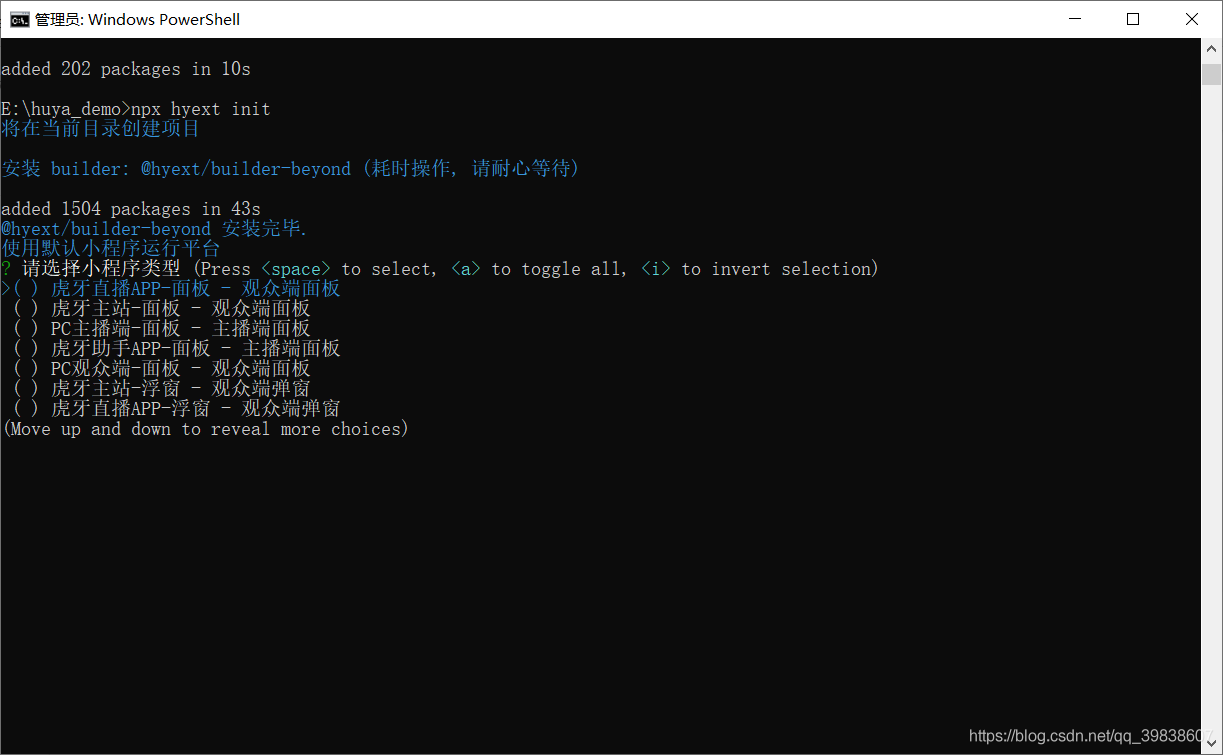Click the 将在当前目录创建项目 line

point(101,129)
